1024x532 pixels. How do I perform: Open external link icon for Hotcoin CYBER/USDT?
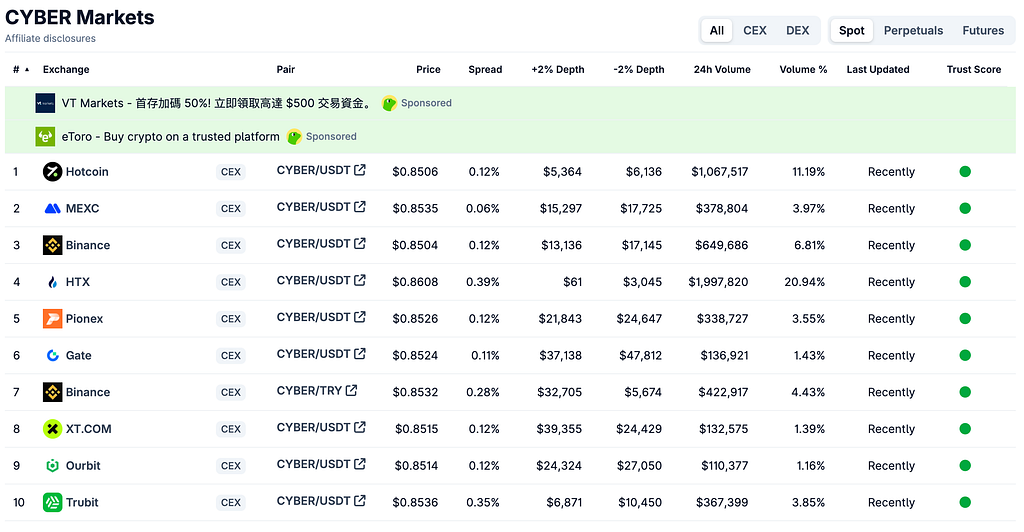click(x=360, y=170)
